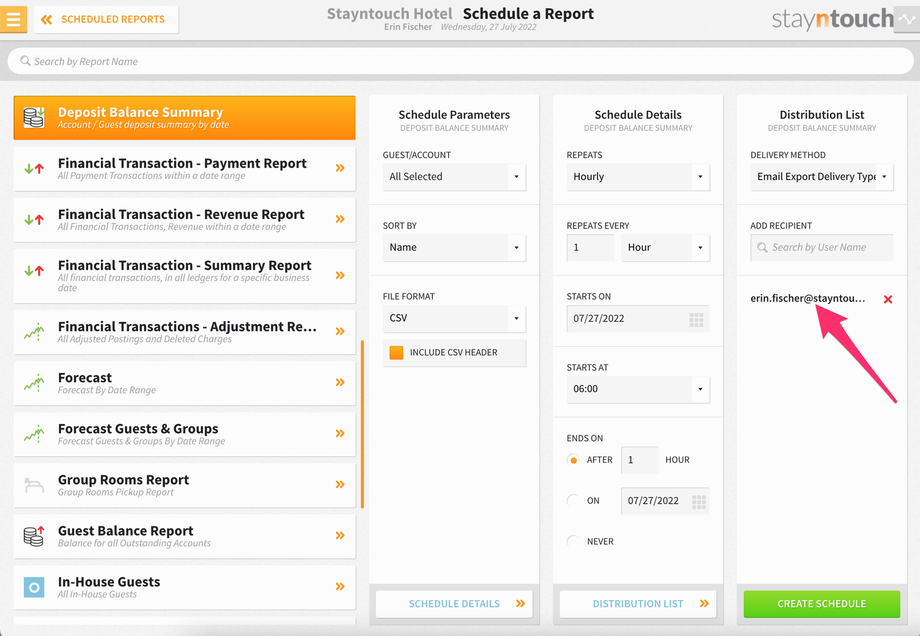Click the green Create Schedule button

point(821,604)
